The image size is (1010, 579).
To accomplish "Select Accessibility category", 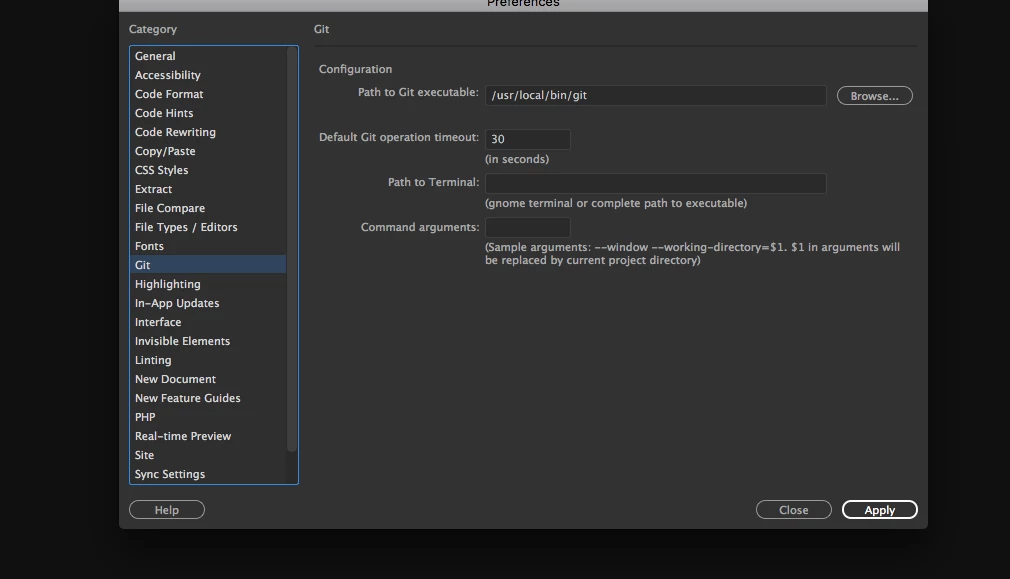I will click(x=207, y=75).
